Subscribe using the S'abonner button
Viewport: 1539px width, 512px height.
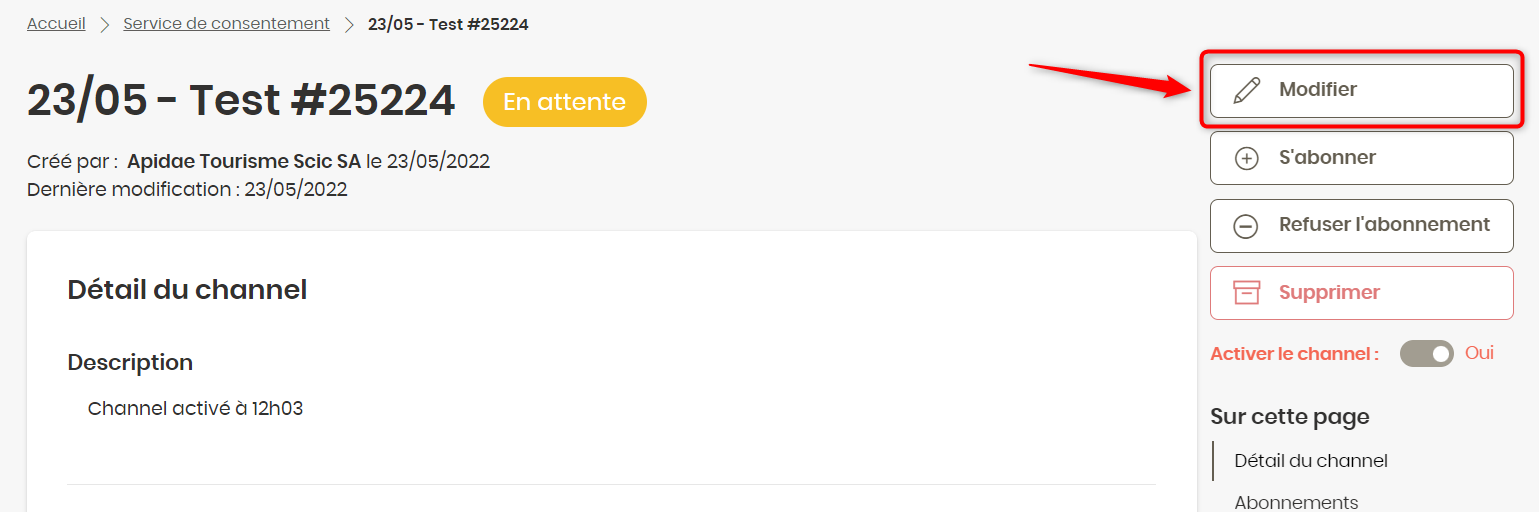pos(1362,158)
